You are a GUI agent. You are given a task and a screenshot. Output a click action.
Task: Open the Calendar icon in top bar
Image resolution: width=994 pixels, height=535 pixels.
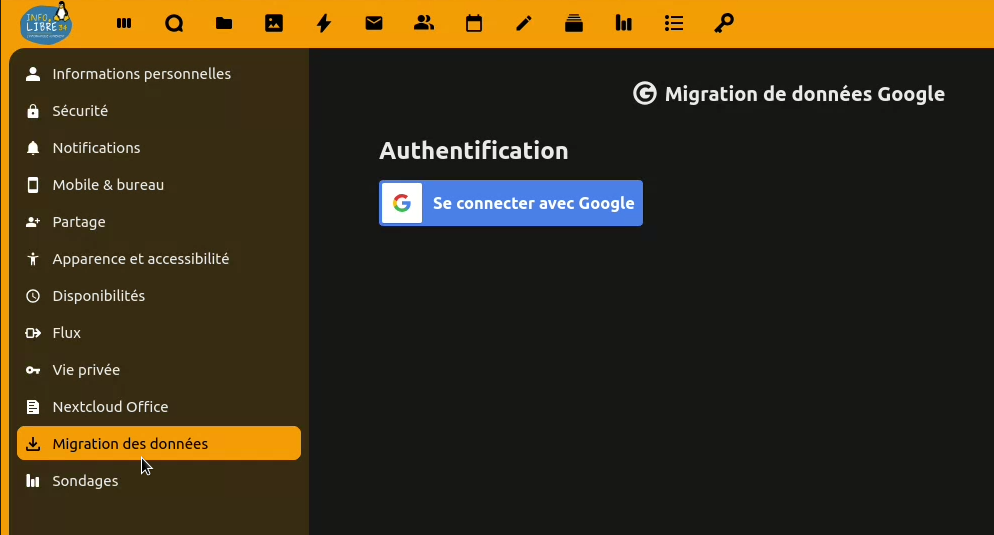point(474,23)
